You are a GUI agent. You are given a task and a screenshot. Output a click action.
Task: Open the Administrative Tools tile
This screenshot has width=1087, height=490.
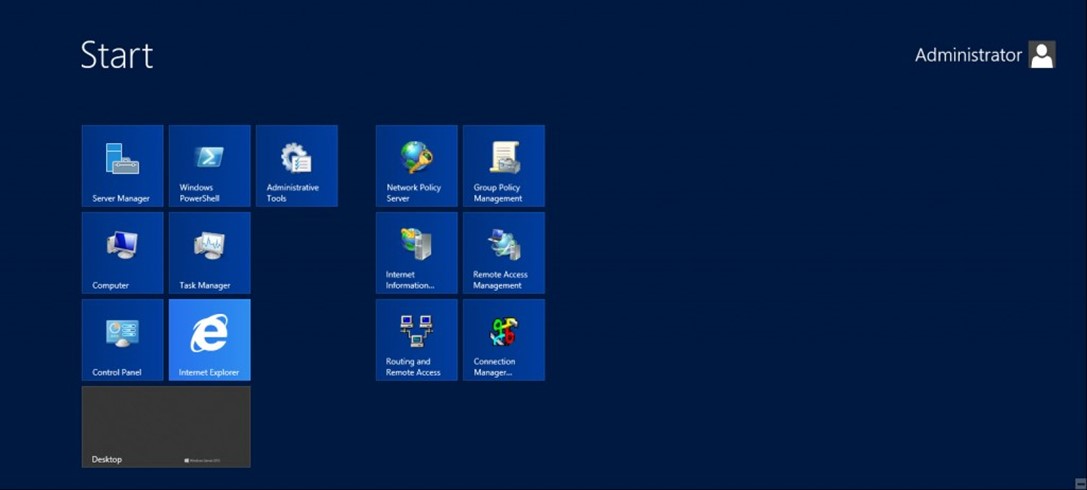tap(297, 166)
